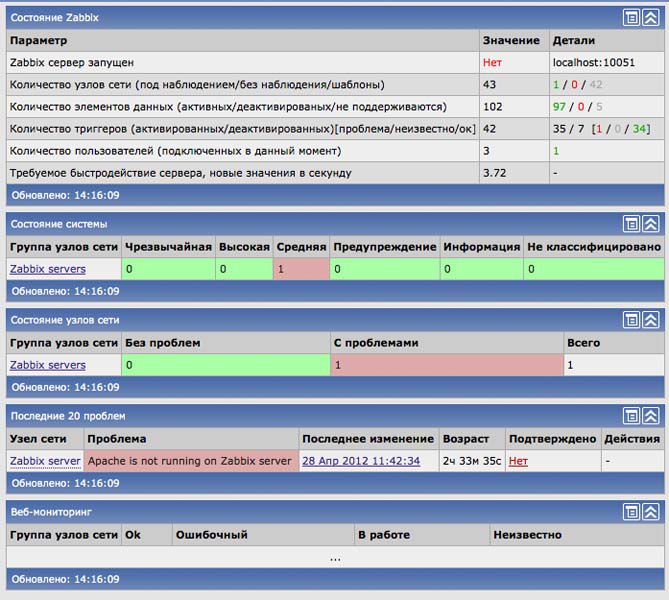Click Apache is not running problem cell
This screenshot has width=669, height=600.
point(191,461)
